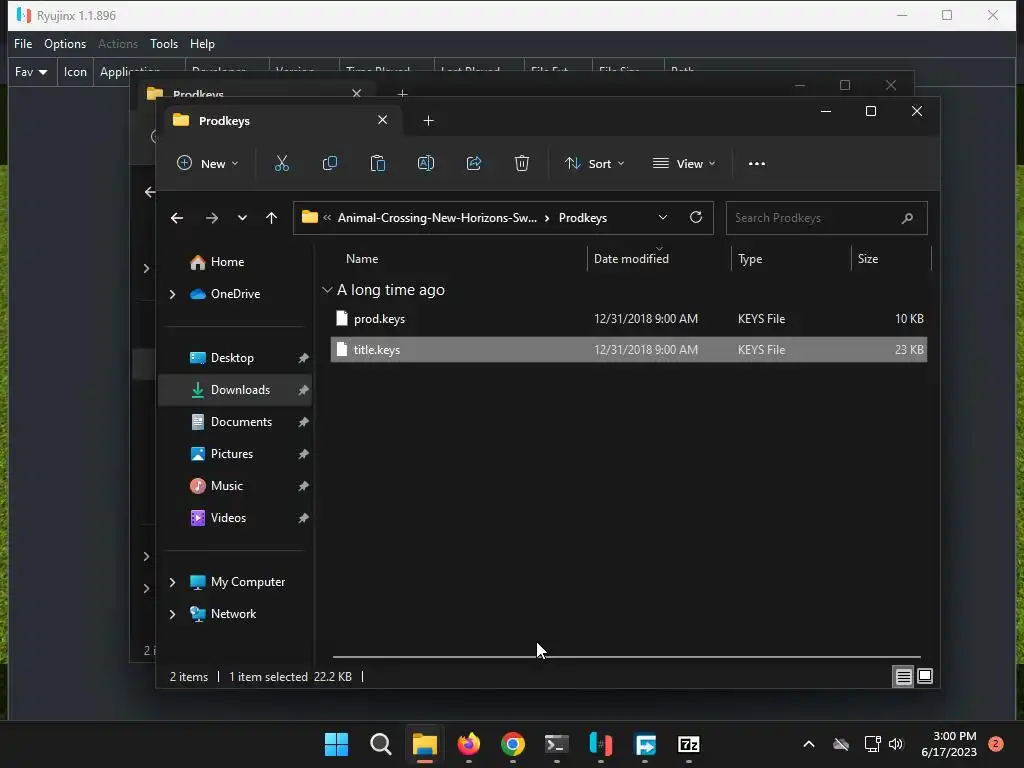Image resolution: width=1024 pixels, height=768 pixels.
Task: Click the search magnifier icon in Prodkeys box
Action: (907, 218)
